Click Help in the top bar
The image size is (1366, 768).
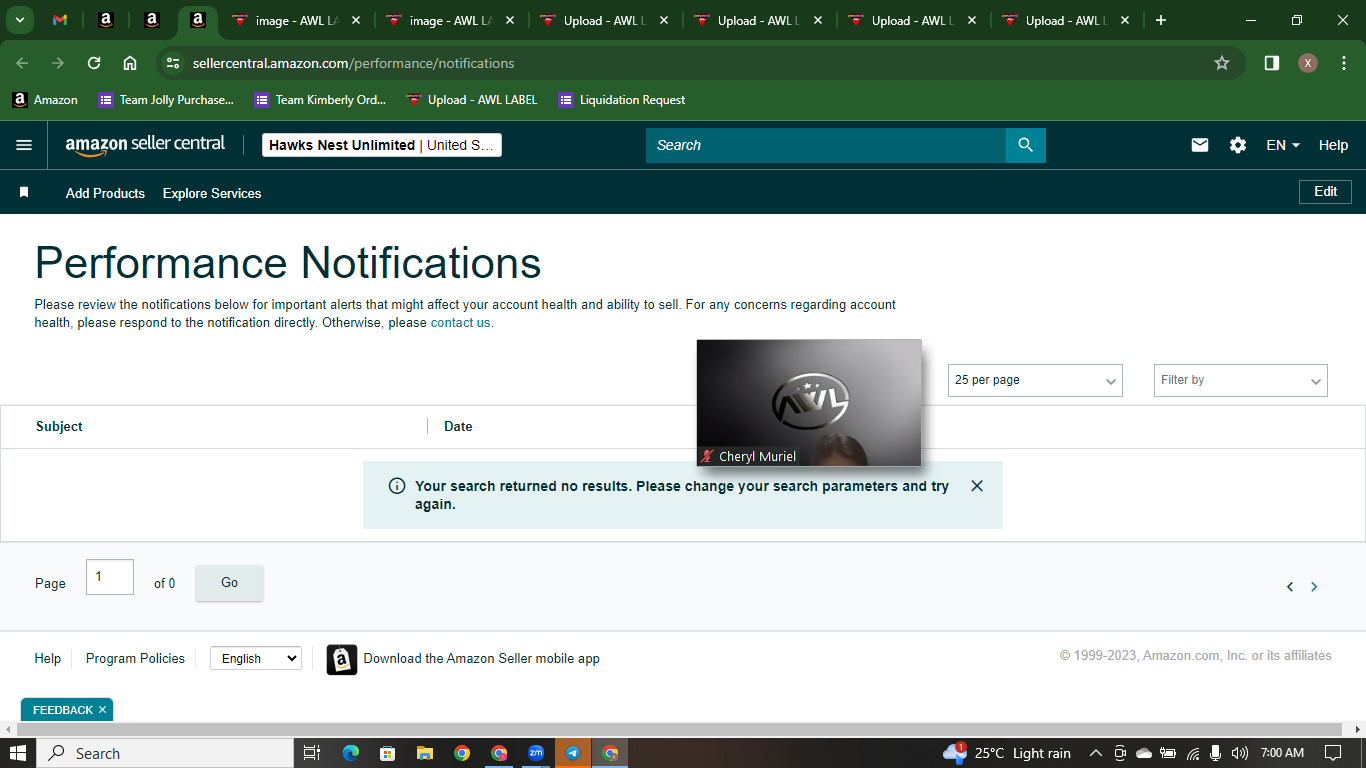tap(1333, 145)
